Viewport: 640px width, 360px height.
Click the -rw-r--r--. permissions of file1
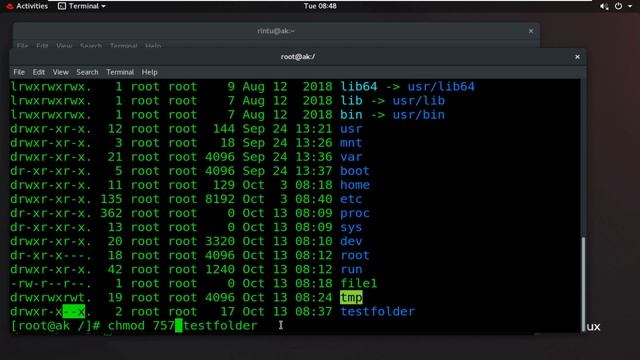tap(51, 284)
